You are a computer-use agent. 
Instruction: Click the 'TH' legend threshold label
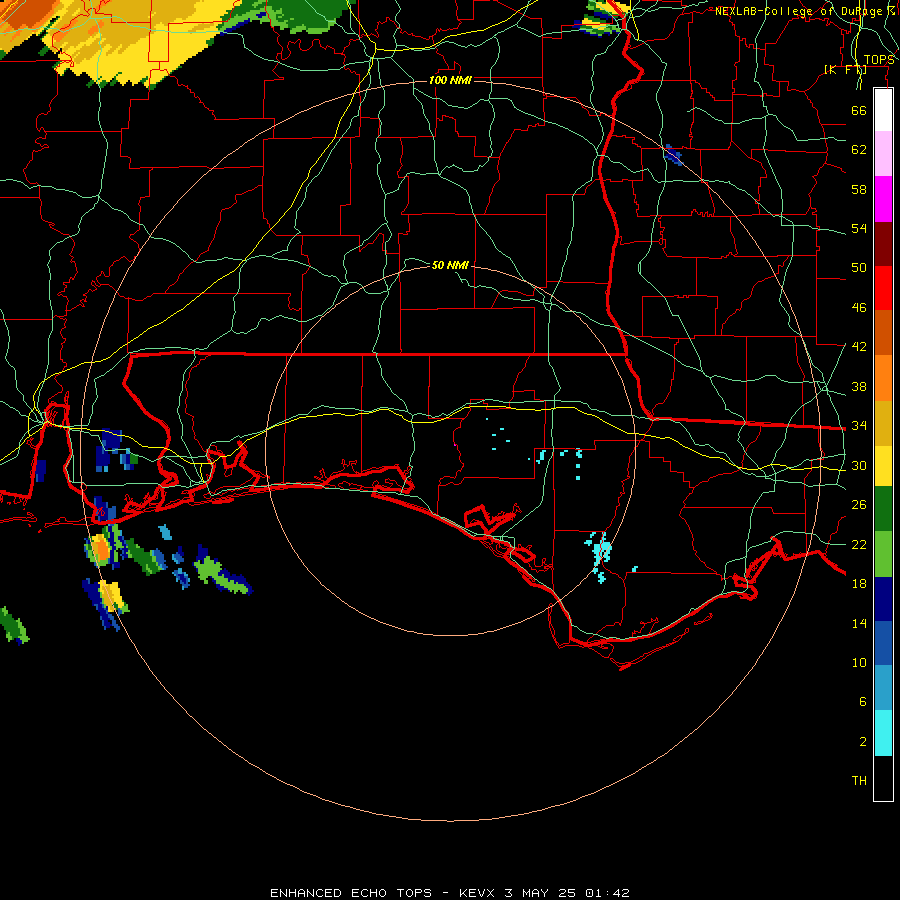click(x=859, y=780)
